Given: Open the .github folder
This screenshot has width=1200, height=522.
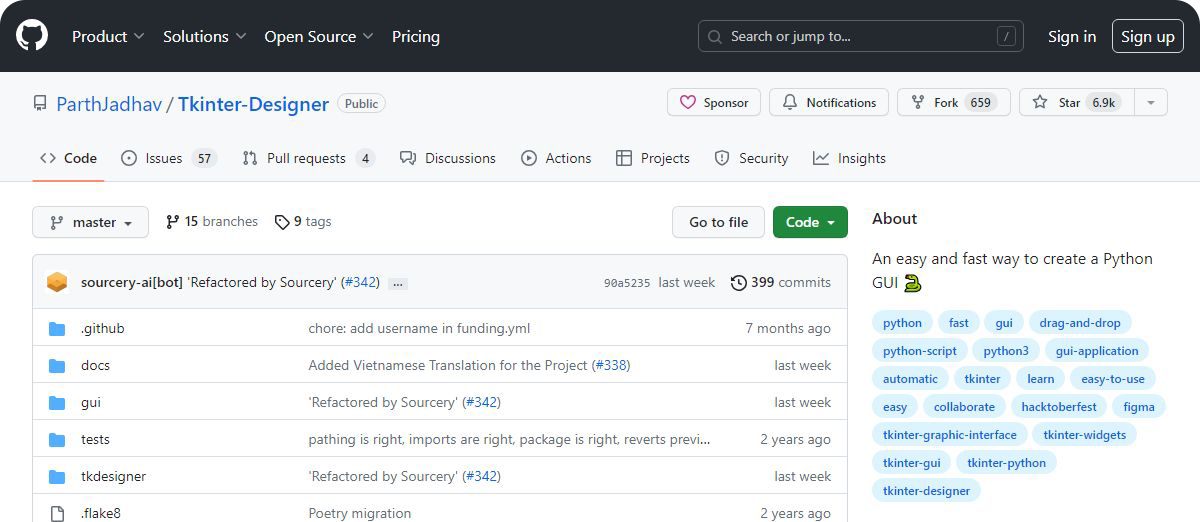Looking at the screenshot, I should pos(103,328).
